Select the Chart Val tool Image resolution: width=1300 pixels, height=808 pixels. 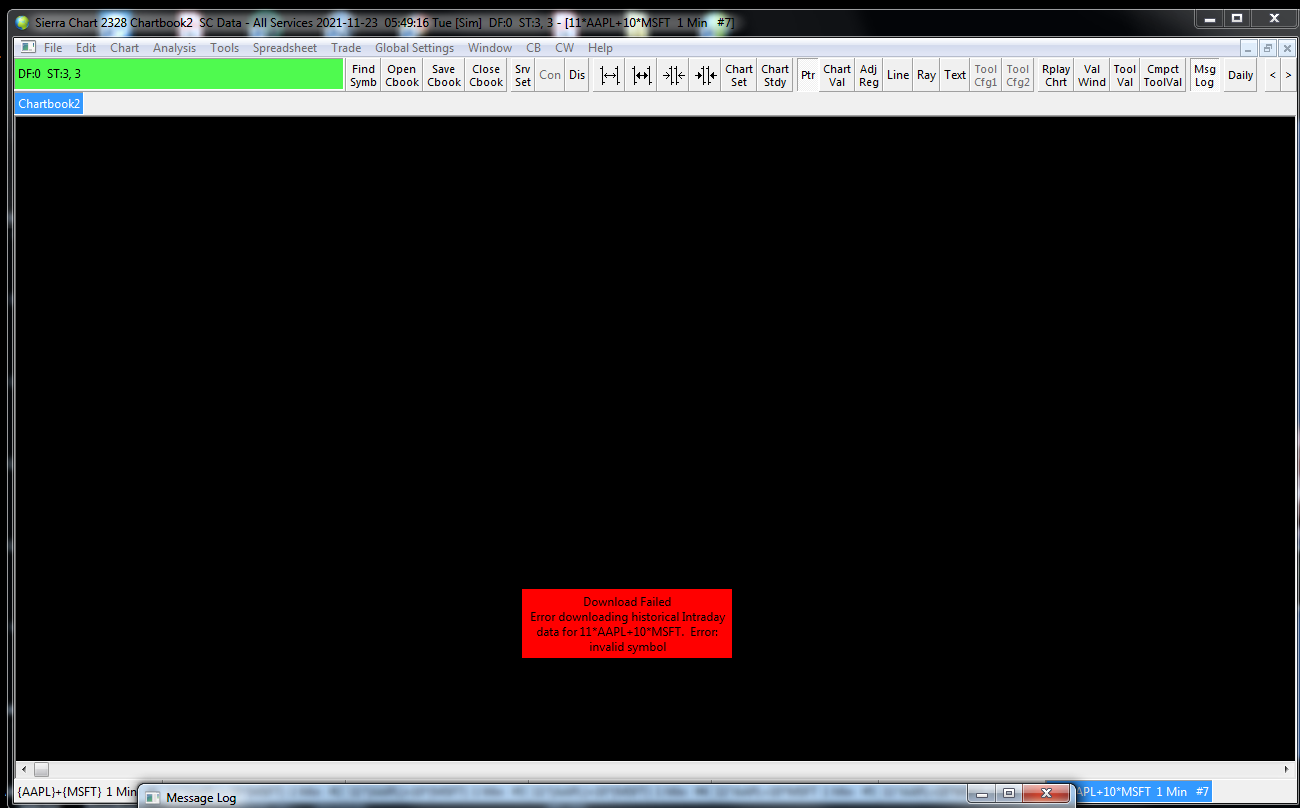(x=837, y=75)
